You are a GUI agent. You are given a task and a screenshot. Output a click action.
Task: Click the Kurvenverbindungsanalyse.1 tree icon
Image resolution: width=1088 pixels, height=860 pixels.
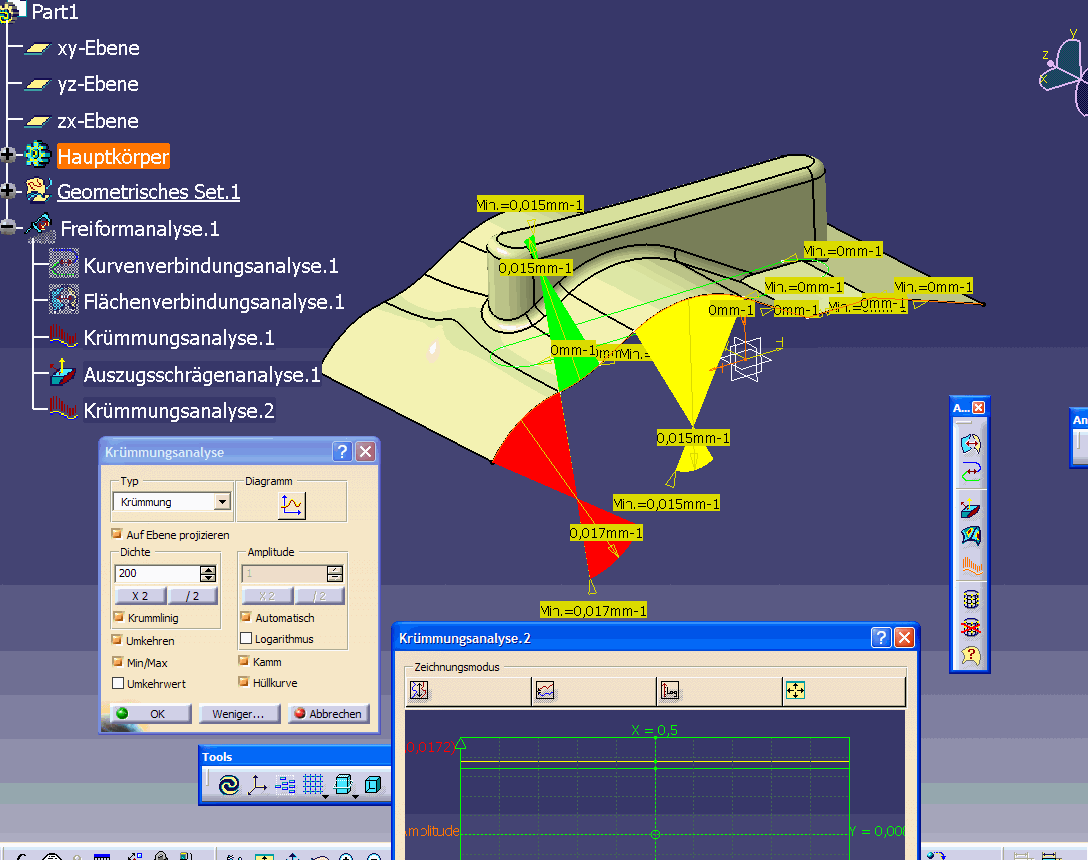click(x=63, y=263)
